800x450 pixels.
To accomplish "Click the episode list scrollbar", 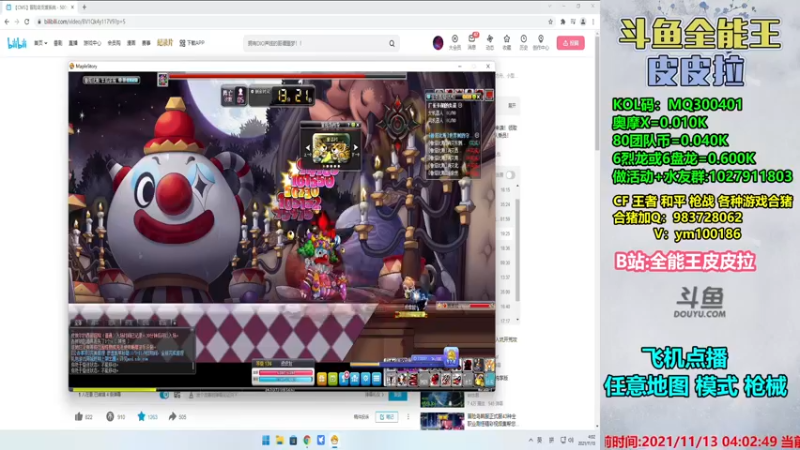I will pyautogui.click(x=518, y=250).
